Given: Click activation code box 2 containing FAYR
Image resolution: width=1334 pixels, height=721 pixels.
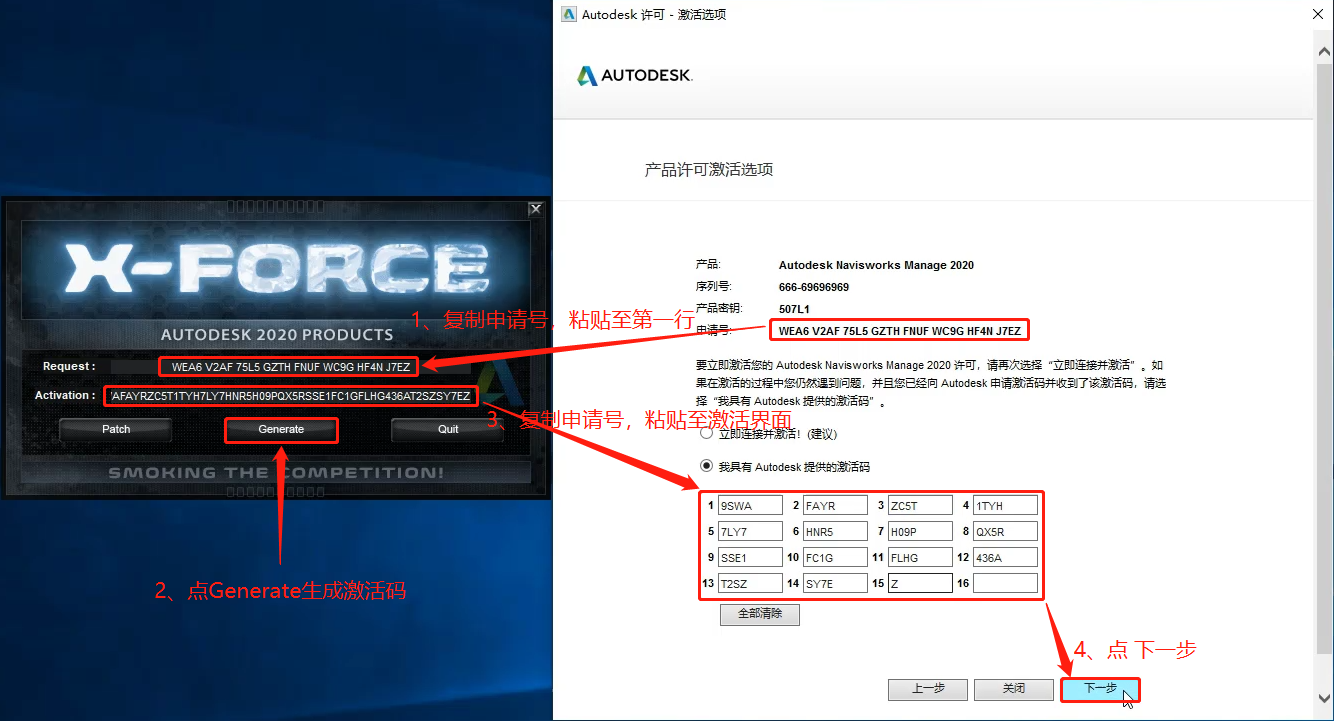Looking at the screenshot, I should (835, 506).
